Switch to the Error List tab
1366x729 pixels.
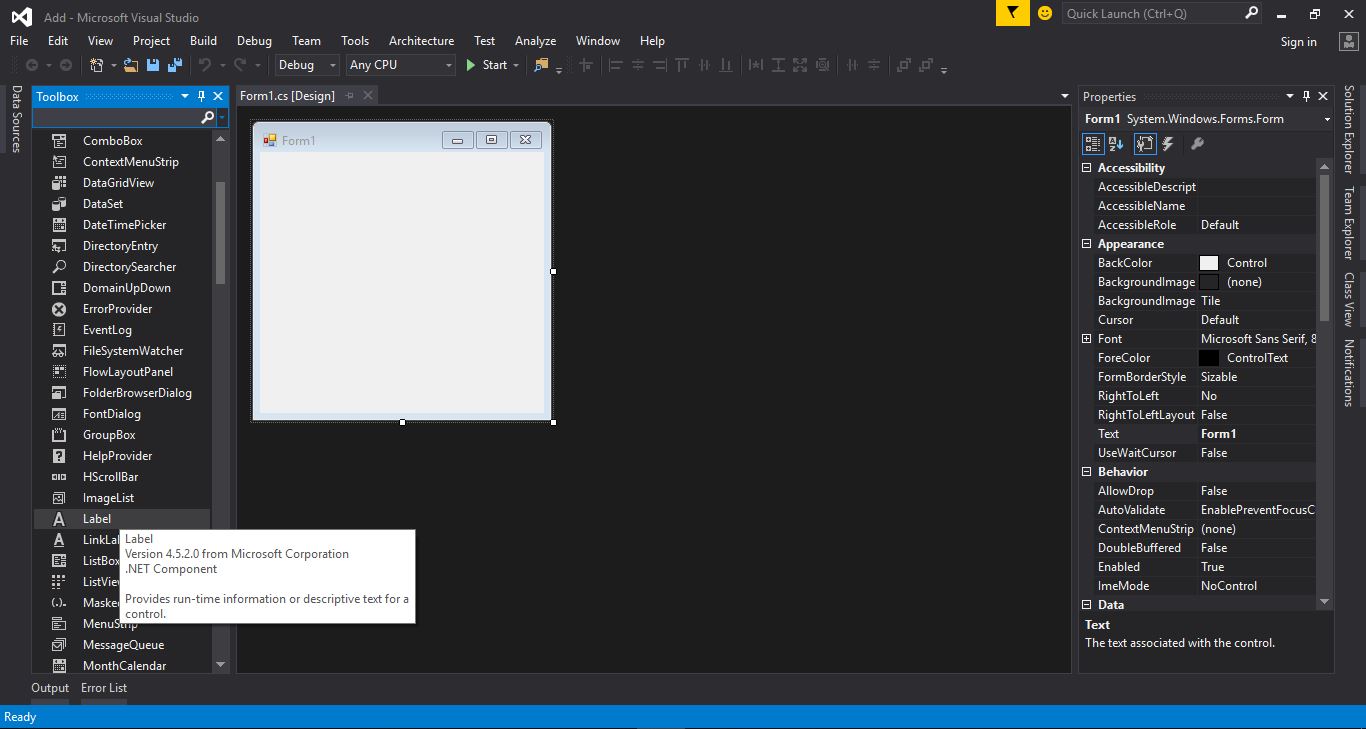point(104,688)
